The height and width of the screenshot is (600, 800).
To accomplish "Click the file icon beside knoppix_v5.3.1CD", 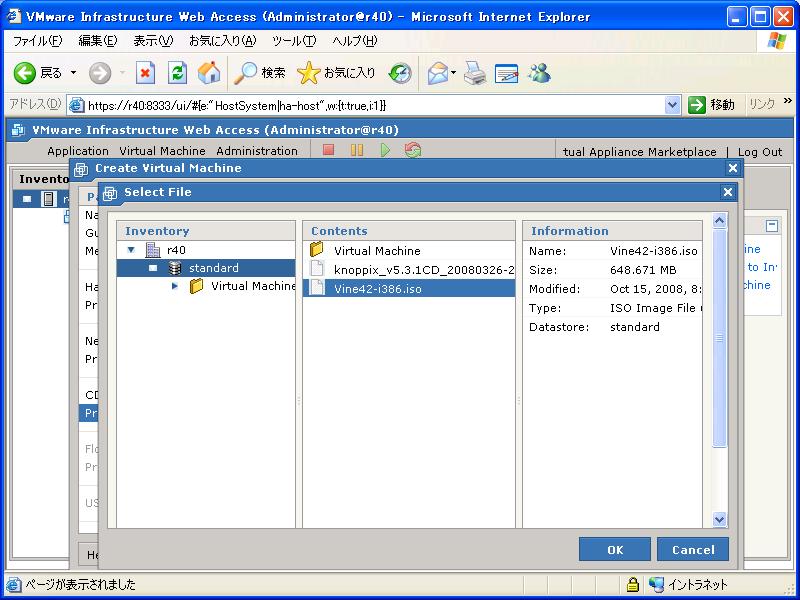I will click(317, 269).
